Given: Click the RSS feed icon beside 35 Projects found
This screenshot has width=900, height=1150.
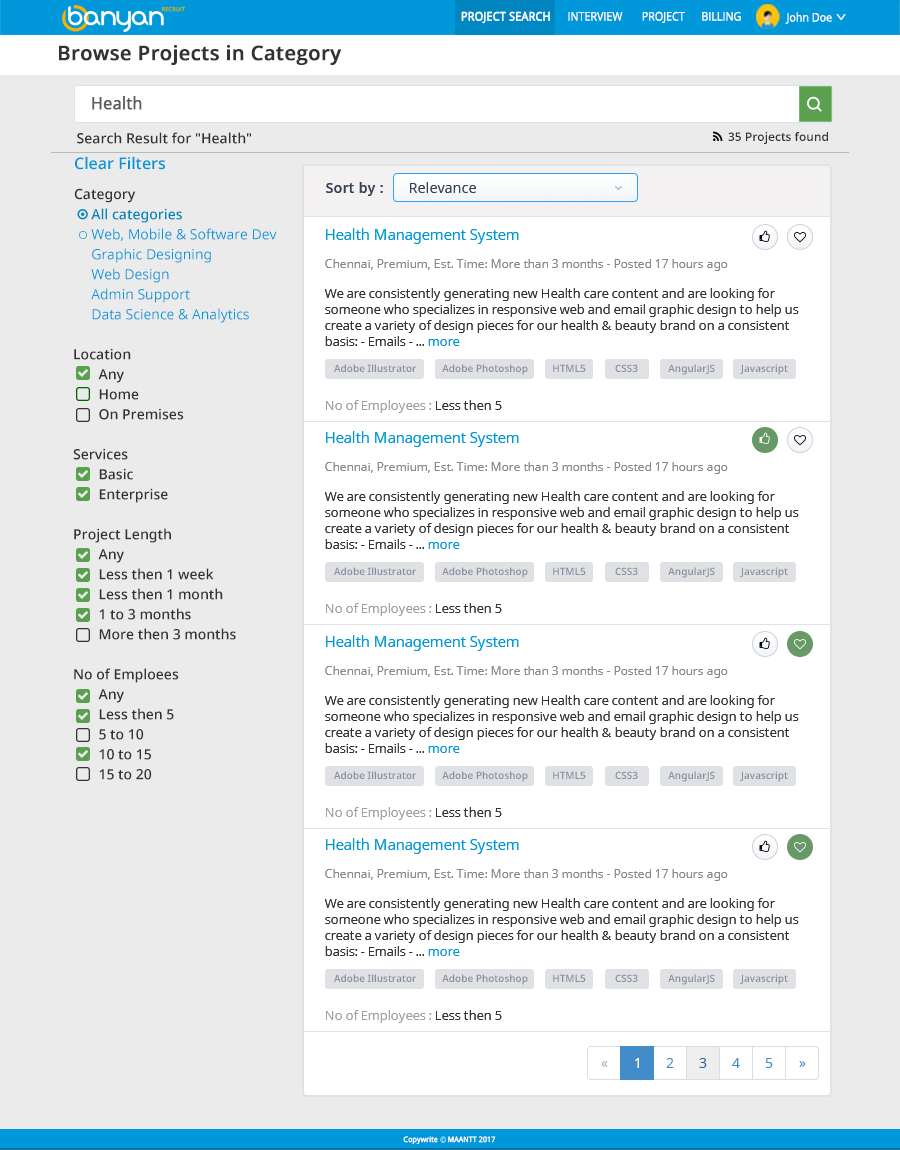Looking at the screenshot, I should point(717,136).
